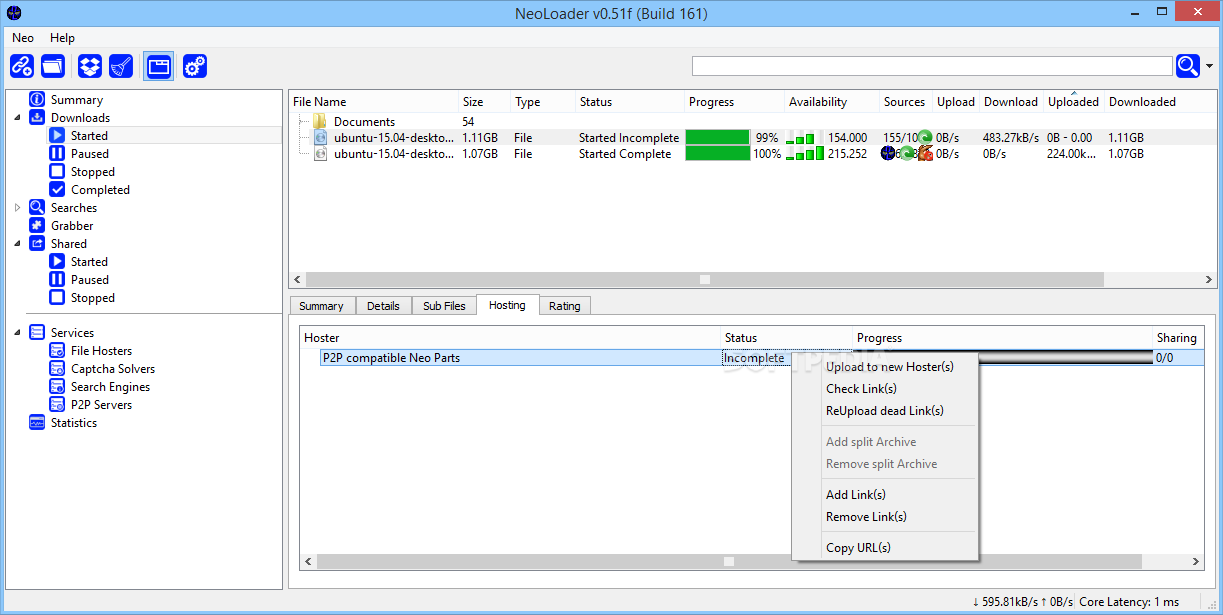The width and height of the screenshot is (1223, 615).
Task: Open settings via the gears toolbar icon
Action: tap(195, 66)
